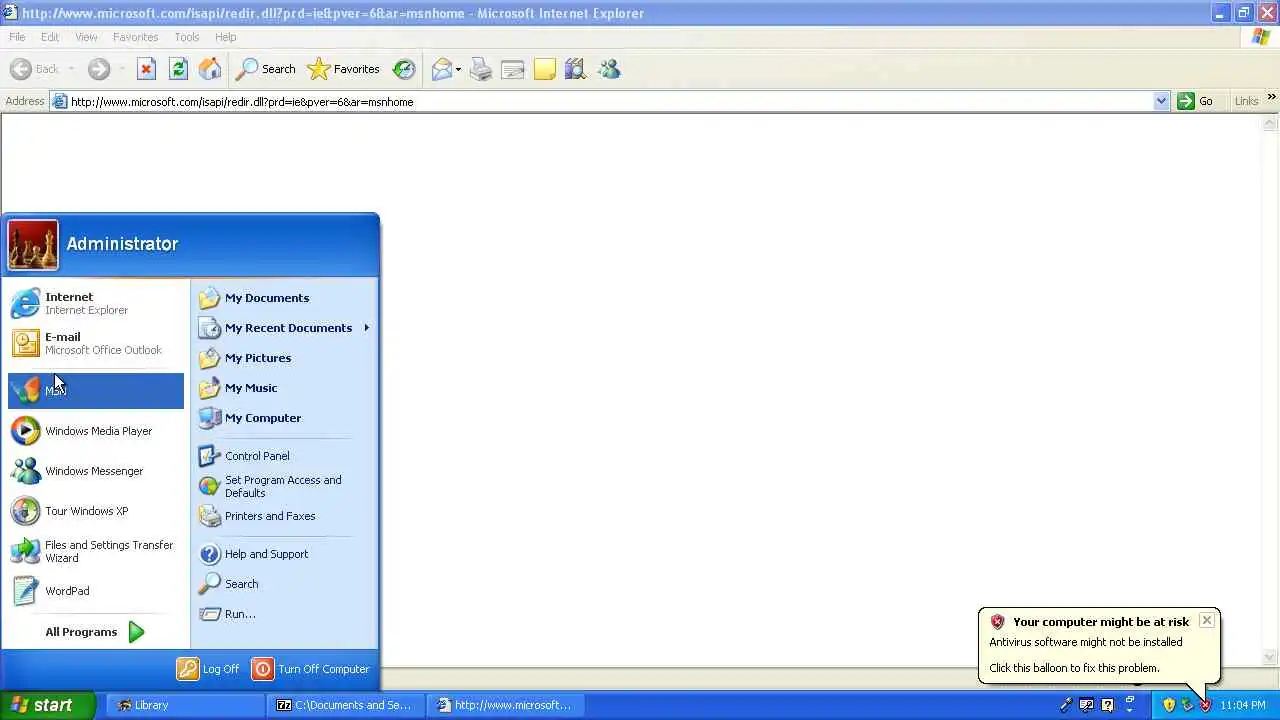This screenshot has height=720, width=1280.
Task: Click the Messenger toolbar icon
Action: (x=609, y=69)
